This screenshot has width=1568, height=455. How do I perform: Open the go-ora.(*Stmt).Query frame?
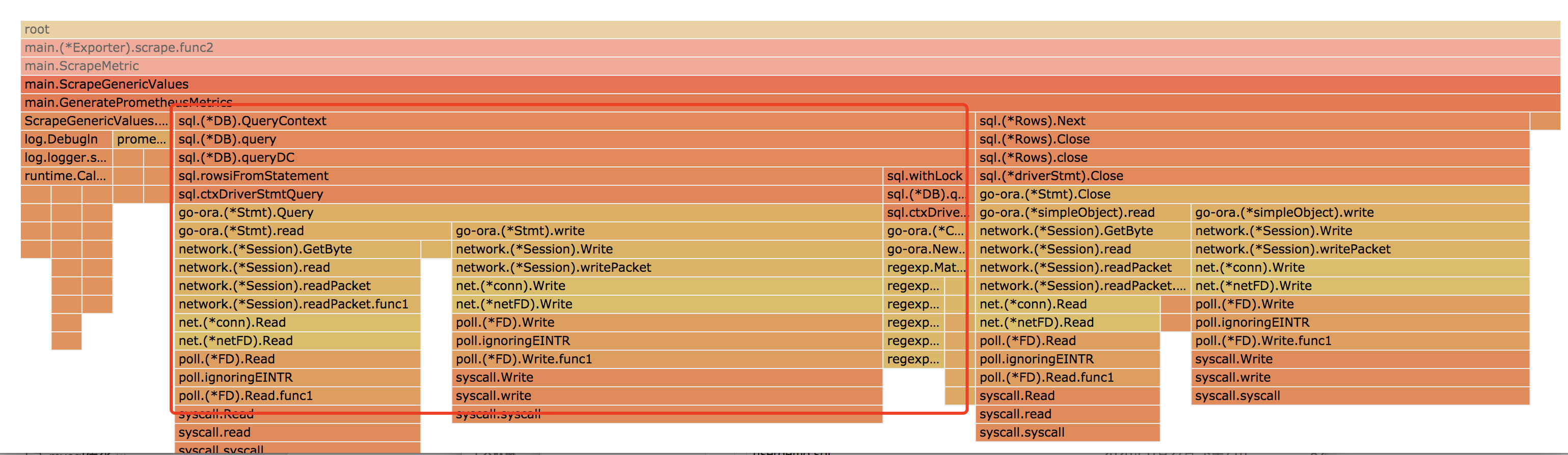click(x=528, y=212)
